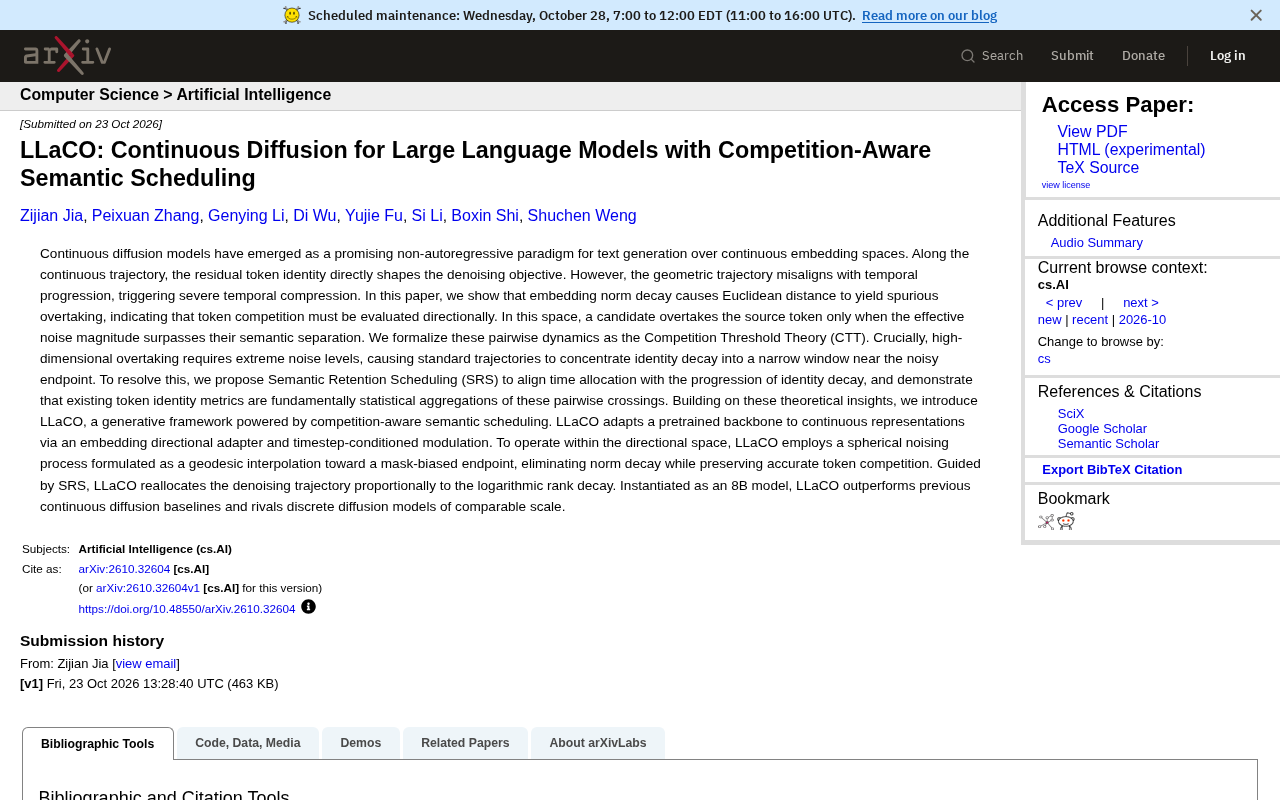Open author Boxin Shi's page

point(485,216)
